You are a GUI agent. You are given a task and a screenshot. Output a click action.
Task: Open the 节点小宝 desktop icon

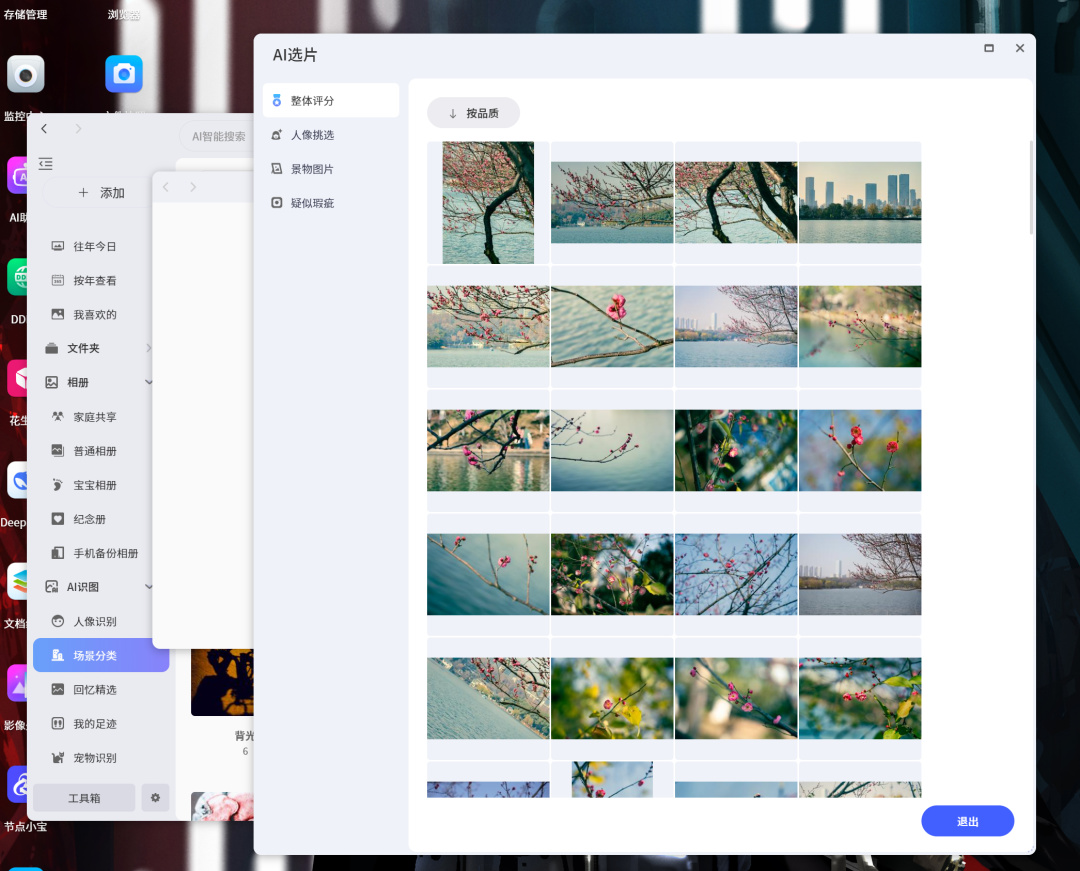tap(18, 785)
